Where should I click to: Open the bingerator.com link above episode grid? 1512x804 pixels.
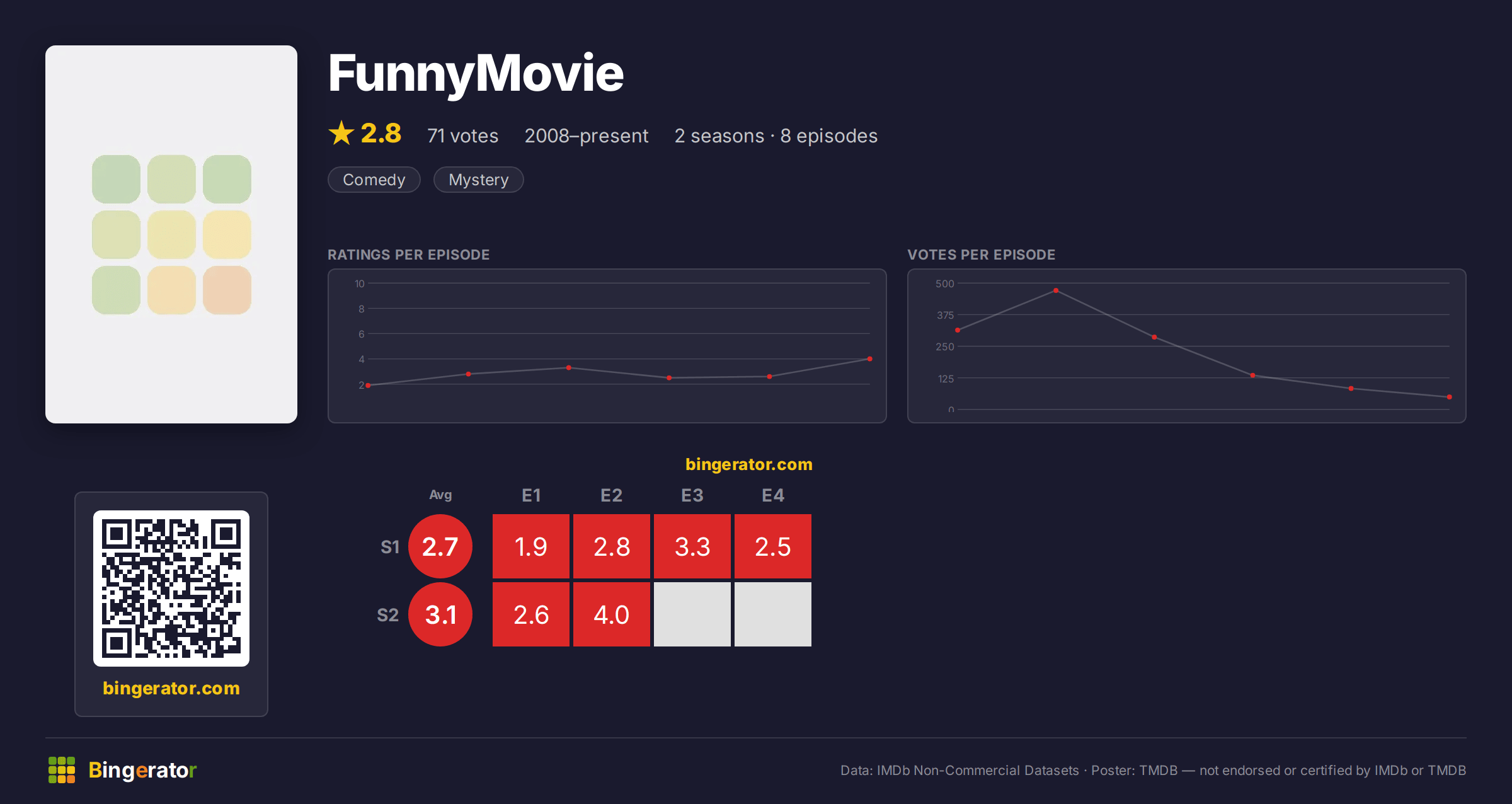click(749, 464)
